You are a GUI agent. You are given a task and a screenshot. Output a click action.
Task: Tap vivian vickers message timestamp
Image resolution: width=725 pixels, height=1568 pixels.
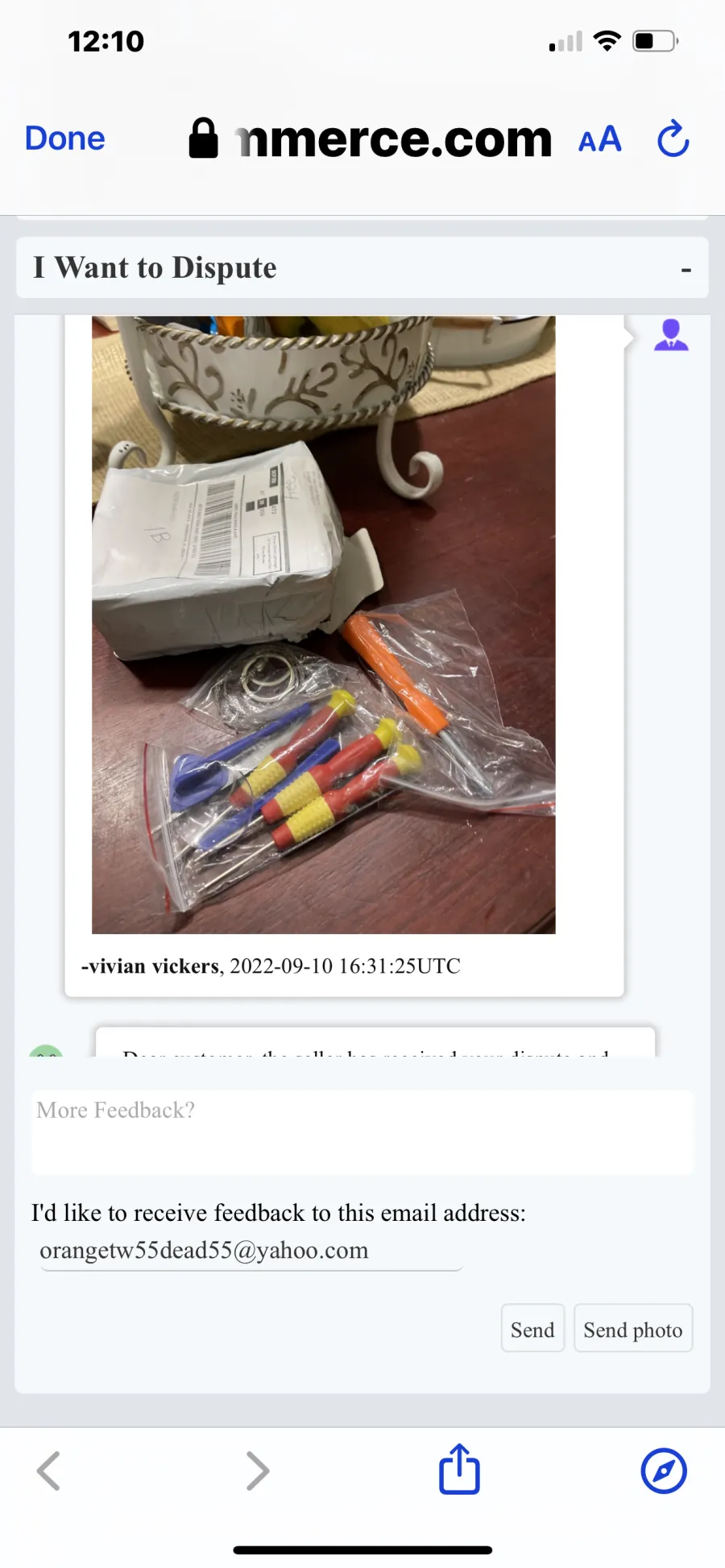(x=346, y=966)
